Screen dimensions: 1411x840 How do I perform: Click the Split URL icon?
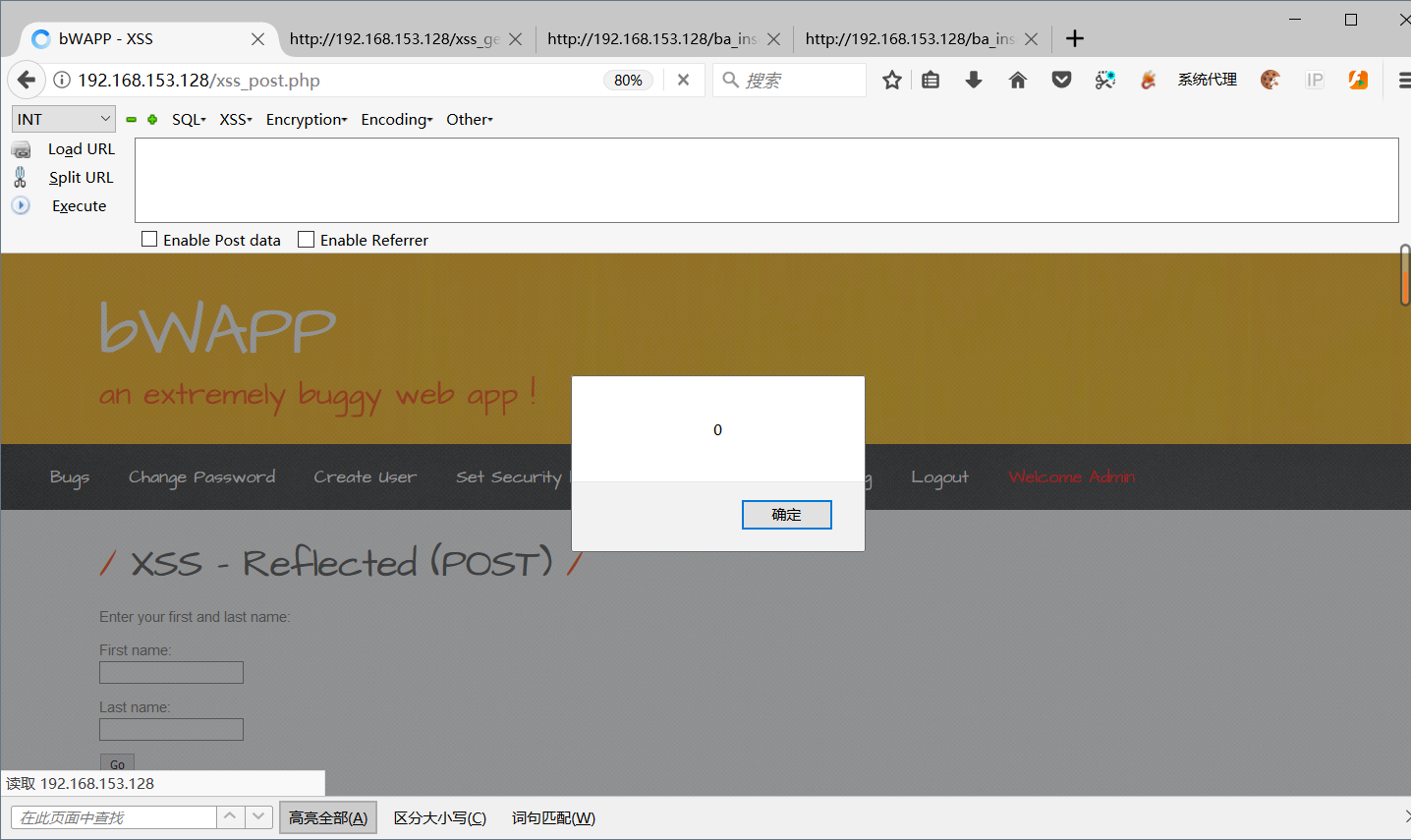[x=21, y=177]
